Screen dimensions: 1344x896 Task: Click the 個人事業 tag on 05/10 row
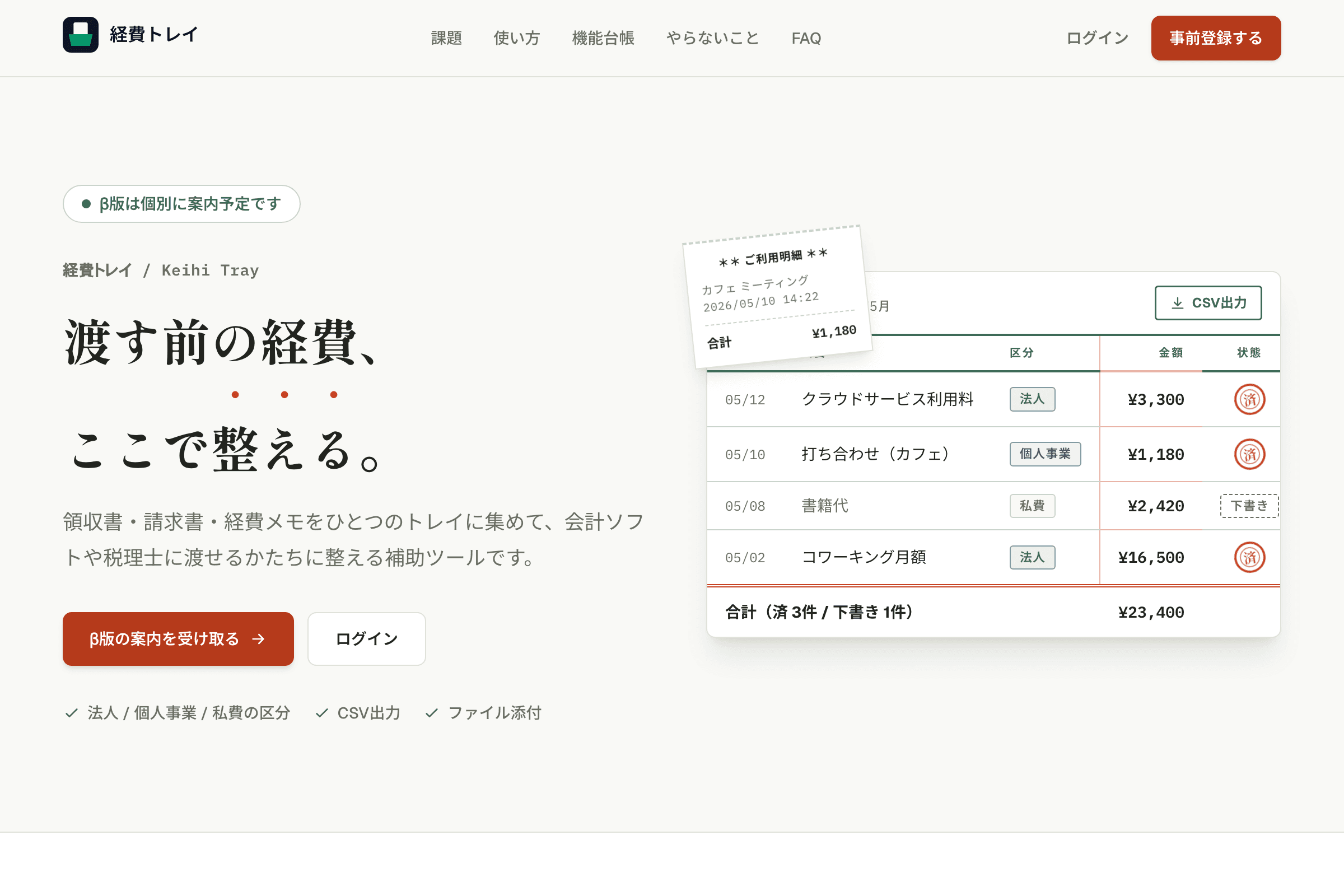(1045, 454)
